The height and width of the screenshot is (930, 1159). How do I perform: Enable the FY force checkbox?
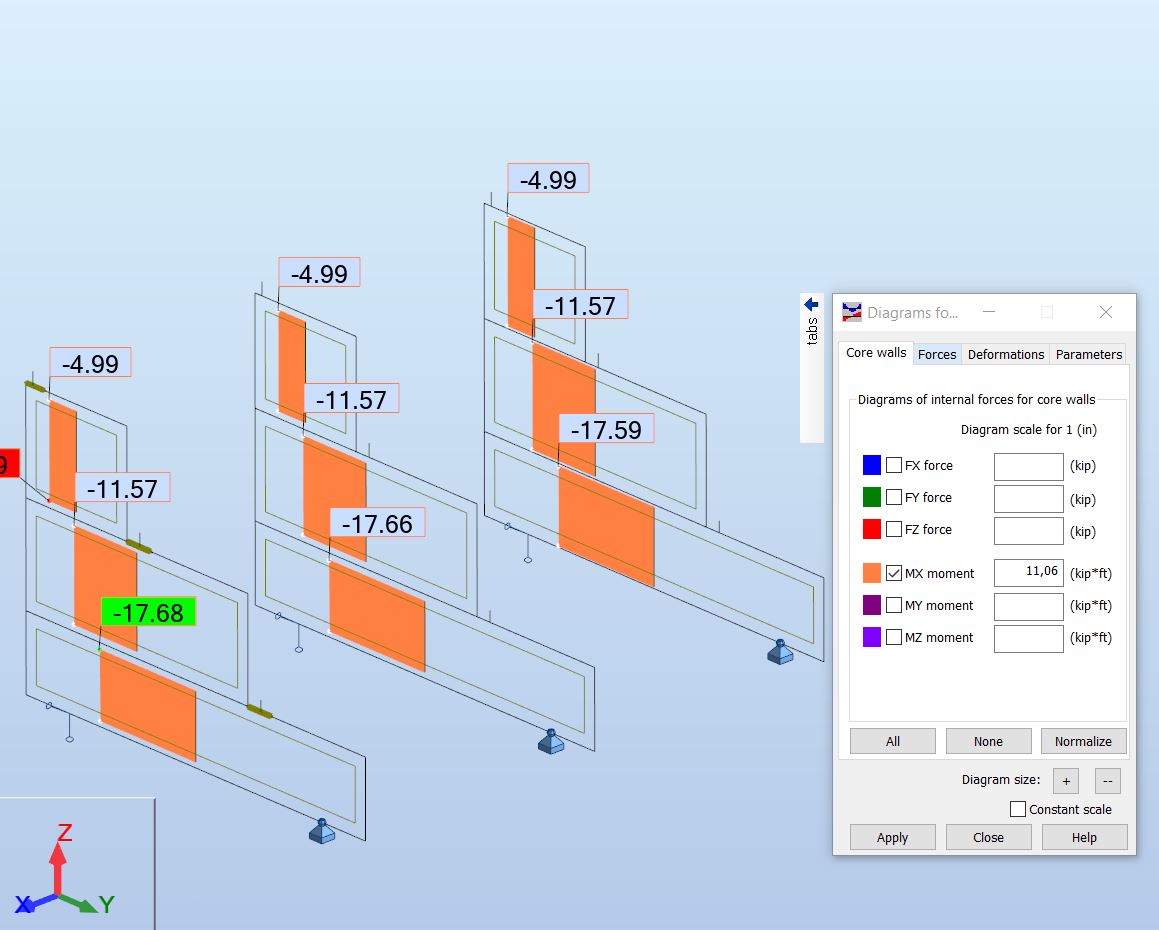click(894, 497)
